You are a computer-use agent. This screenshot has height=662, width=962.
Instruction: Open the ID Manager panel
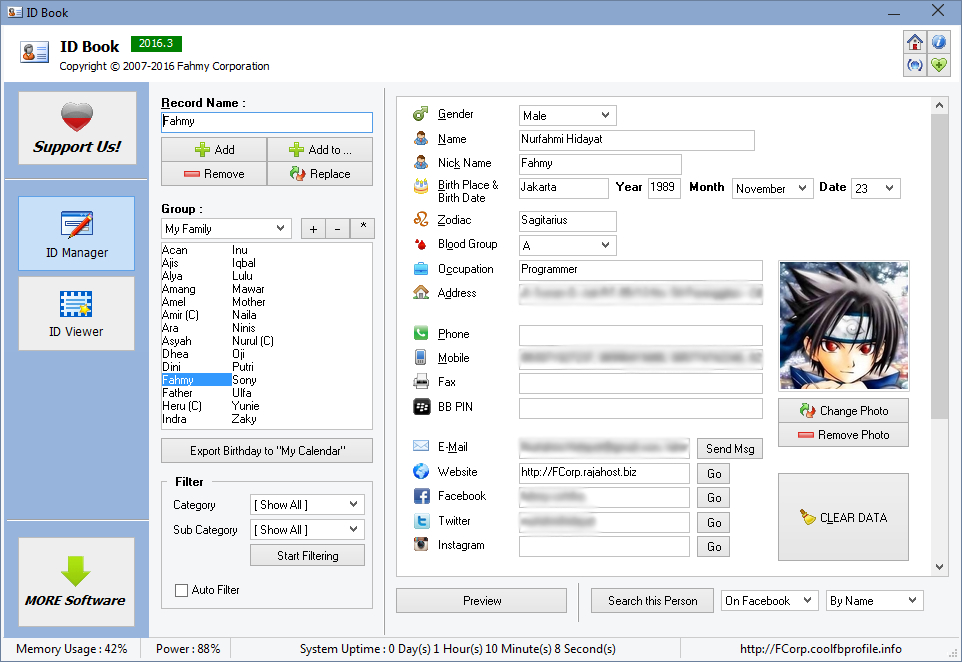click(x=77, y=233)
